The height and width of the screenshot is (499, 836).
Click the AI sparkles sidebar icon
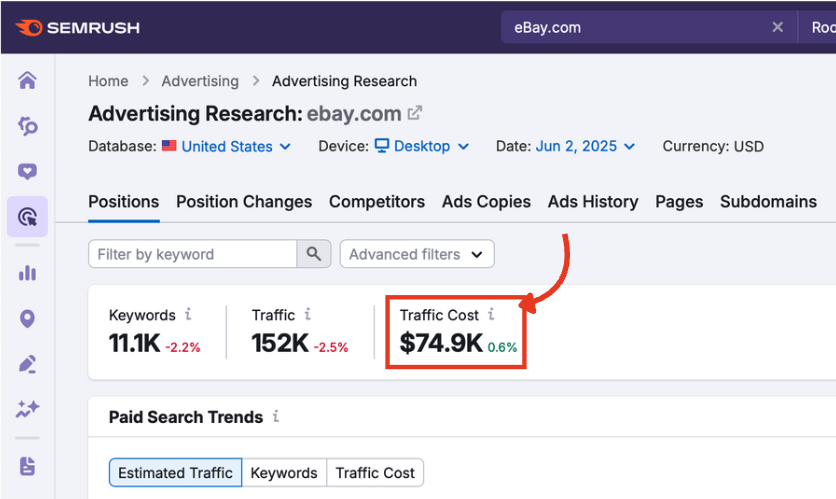coord(27,410)
